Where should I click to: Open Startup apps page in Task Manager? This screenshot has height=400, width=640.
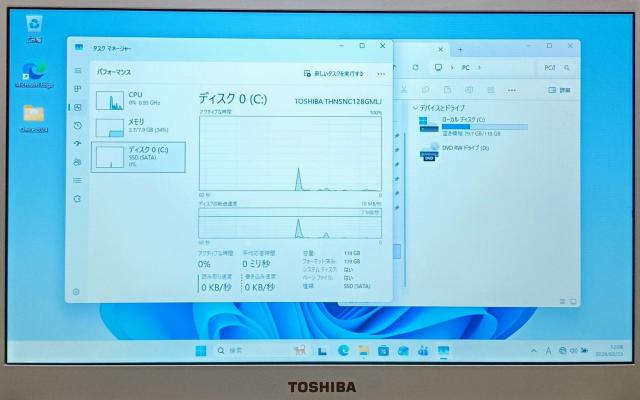pyautogui.click(x=78, y=144)
